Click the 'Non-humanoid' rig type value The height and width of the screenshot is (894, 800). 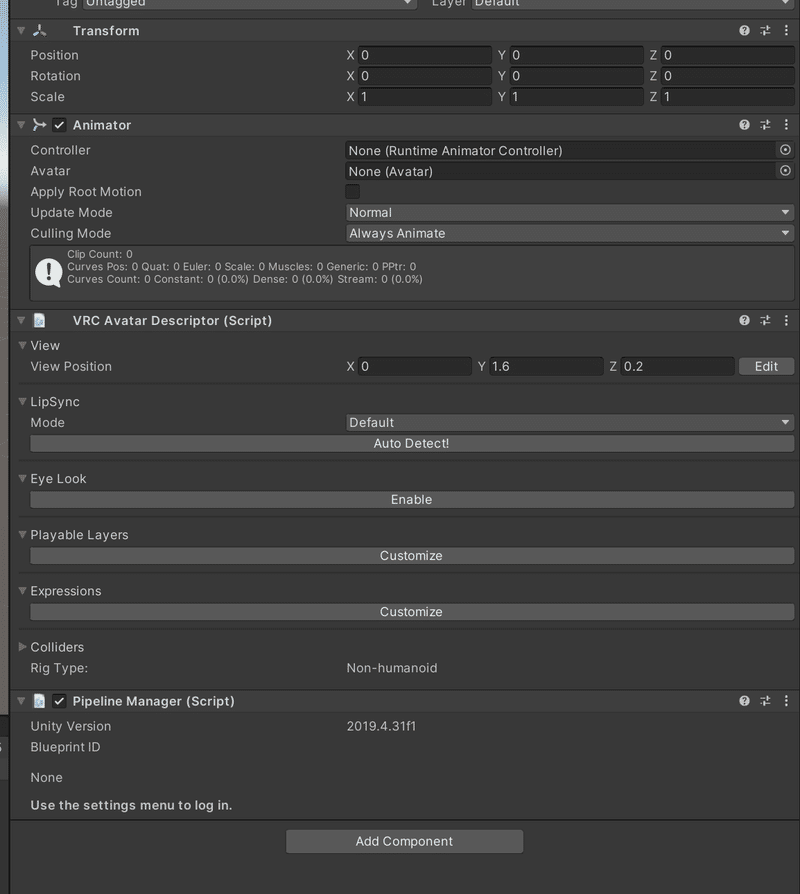(392, 668)
